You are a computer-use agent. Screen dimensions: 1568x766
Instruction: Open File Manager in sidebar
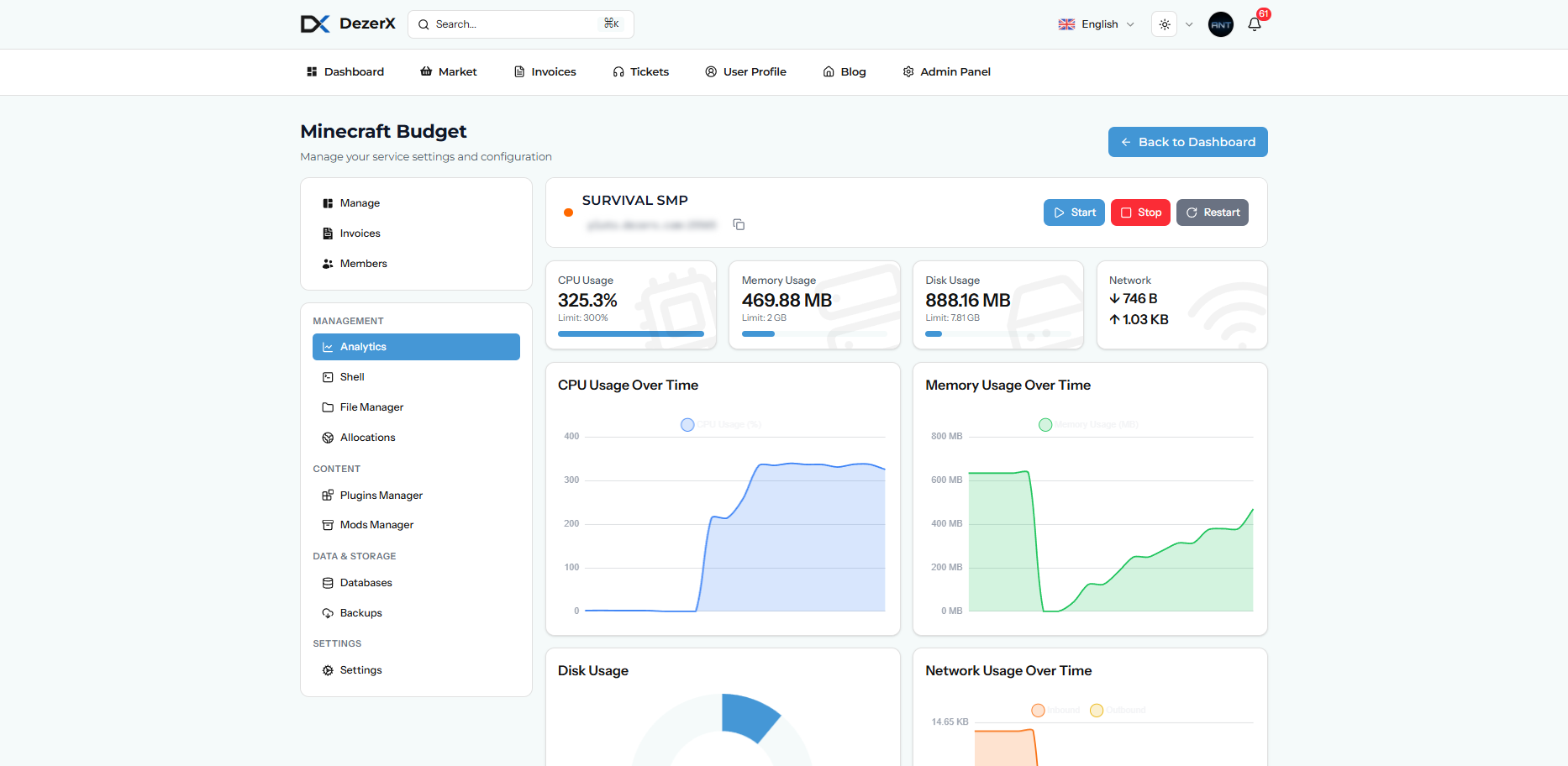tap(371, 407)
